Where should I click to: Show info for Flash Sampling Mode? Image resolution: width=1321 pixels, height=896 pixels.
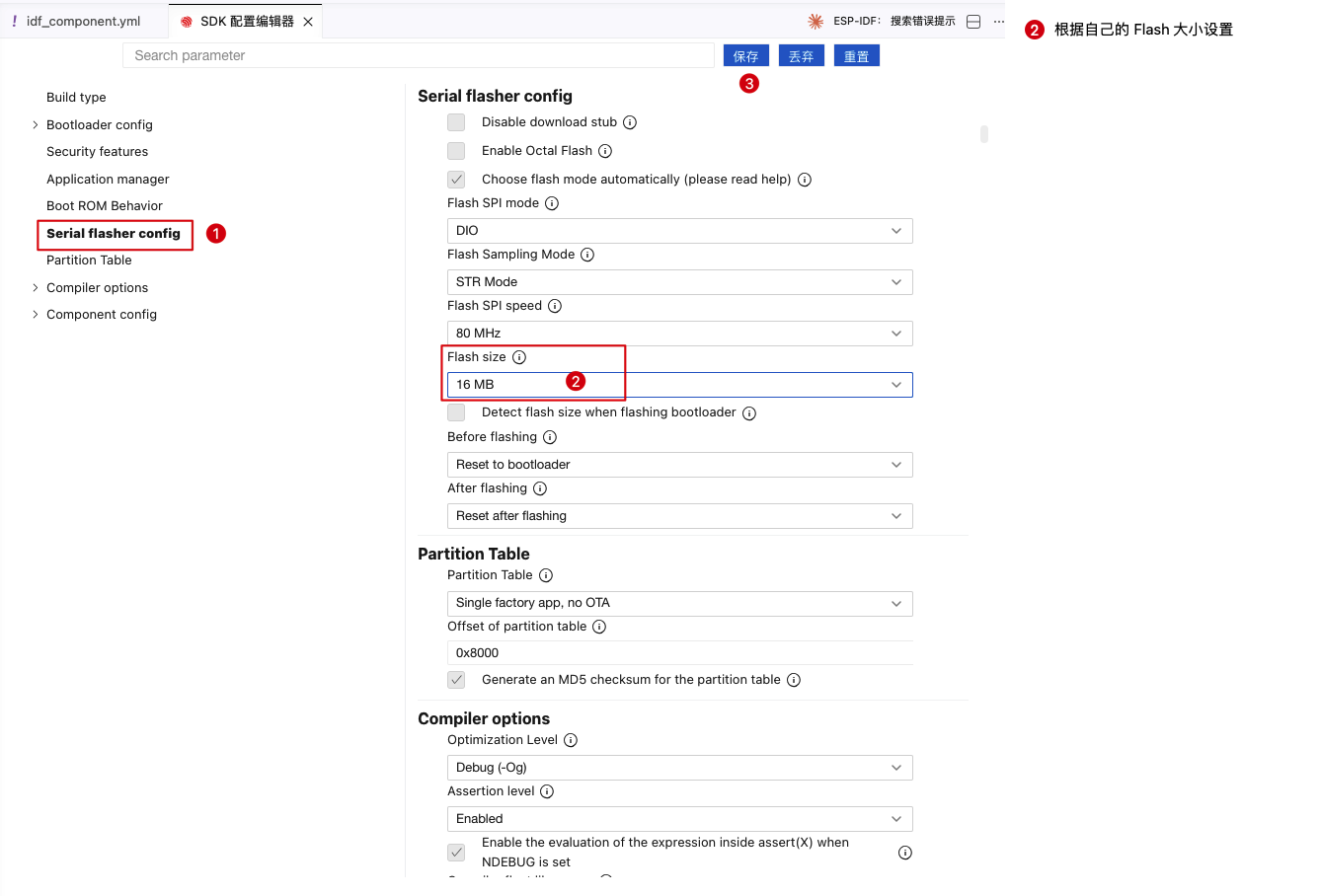pos(587,255)
